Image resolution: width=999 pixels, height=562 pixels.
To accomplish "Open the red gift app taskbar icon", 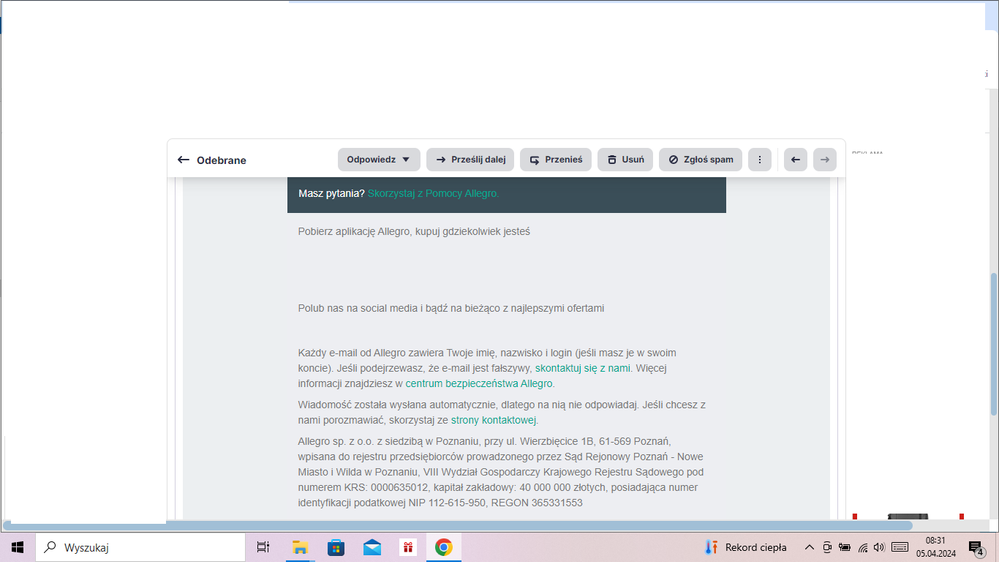I will tap(408, 547).
